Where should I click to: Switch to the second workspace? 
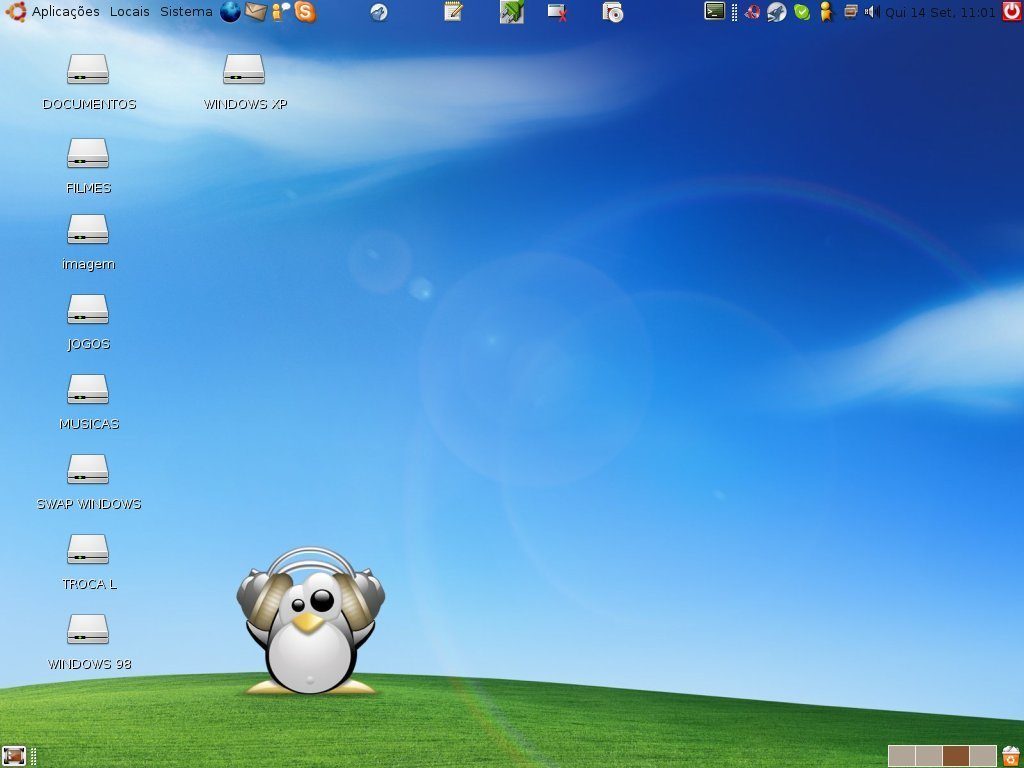[x=929, y=756]
